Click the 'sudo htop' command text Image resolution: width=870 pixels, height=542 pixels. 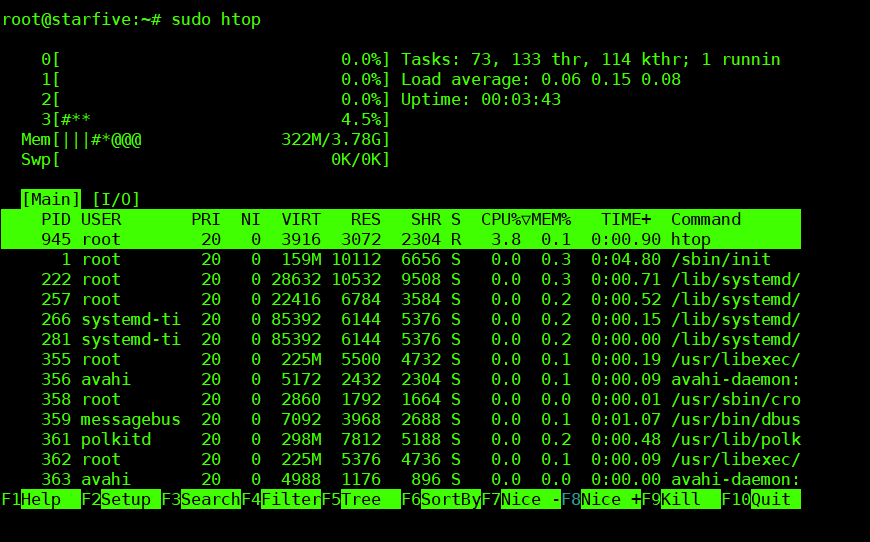tap(216, 19)
